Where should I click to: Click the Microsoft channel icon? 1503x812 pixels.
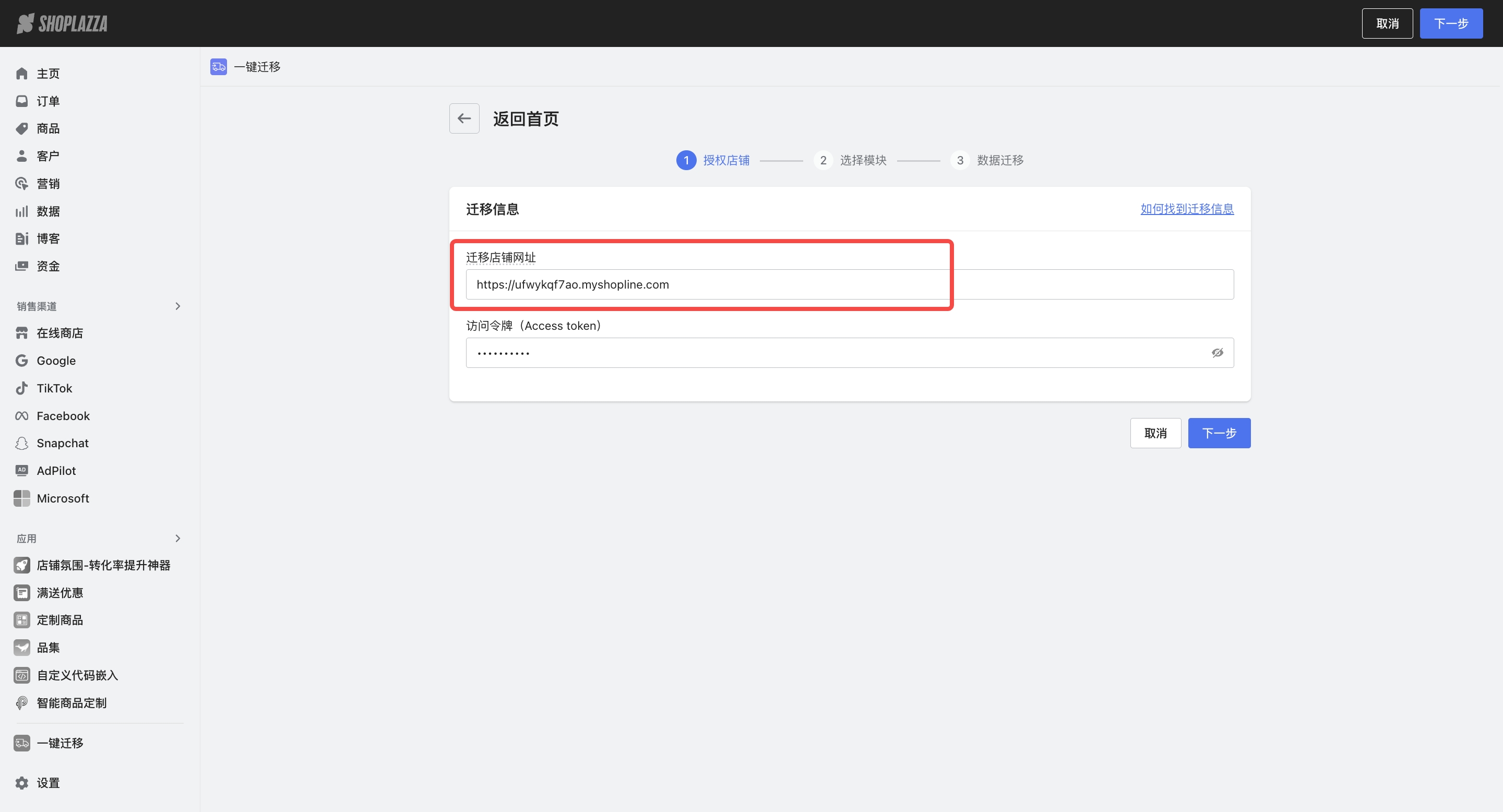coord(21,498)
